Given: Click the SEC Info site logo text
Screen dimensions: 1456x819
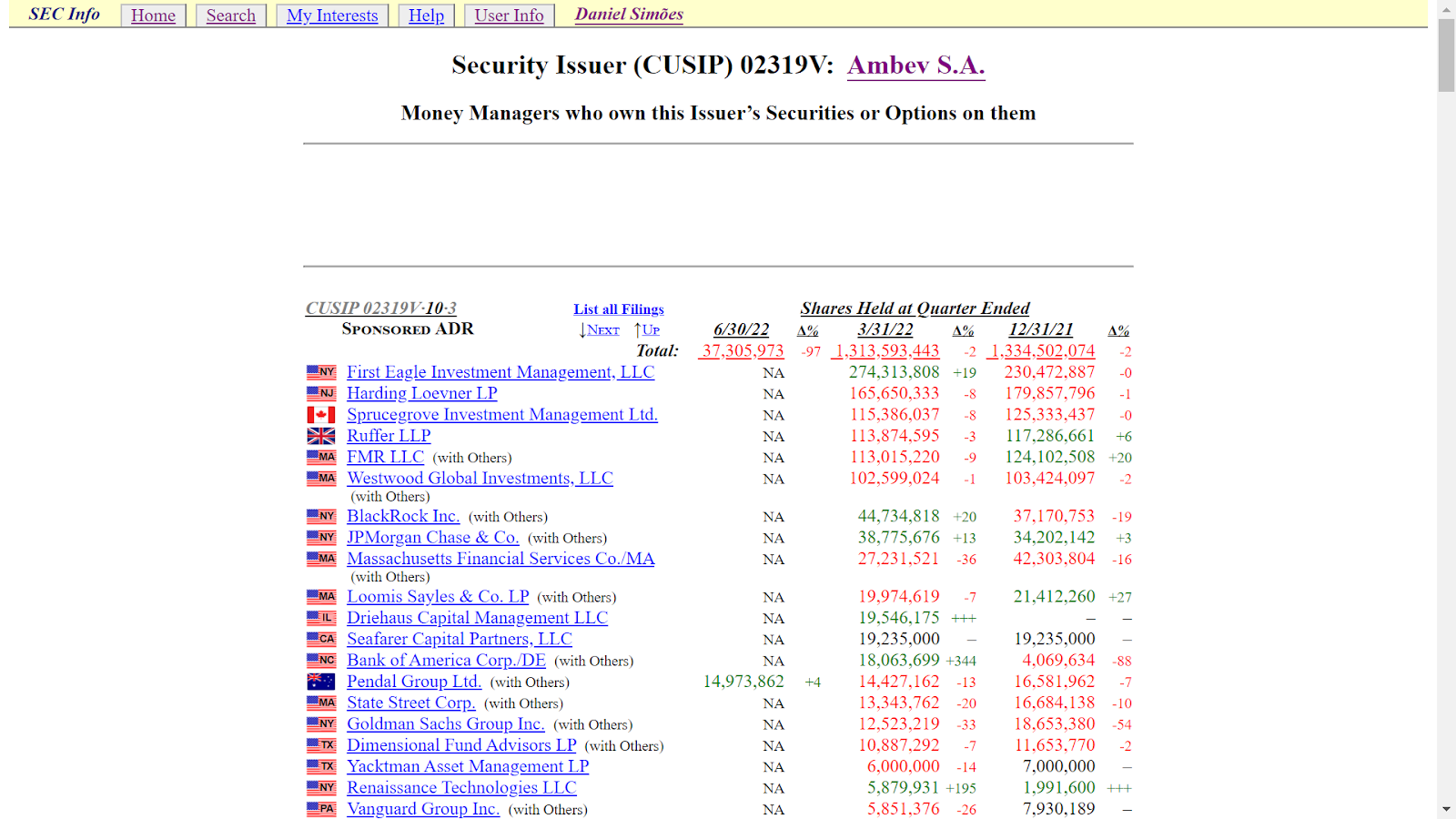Looking at the screenshot, I should [65, 15].
